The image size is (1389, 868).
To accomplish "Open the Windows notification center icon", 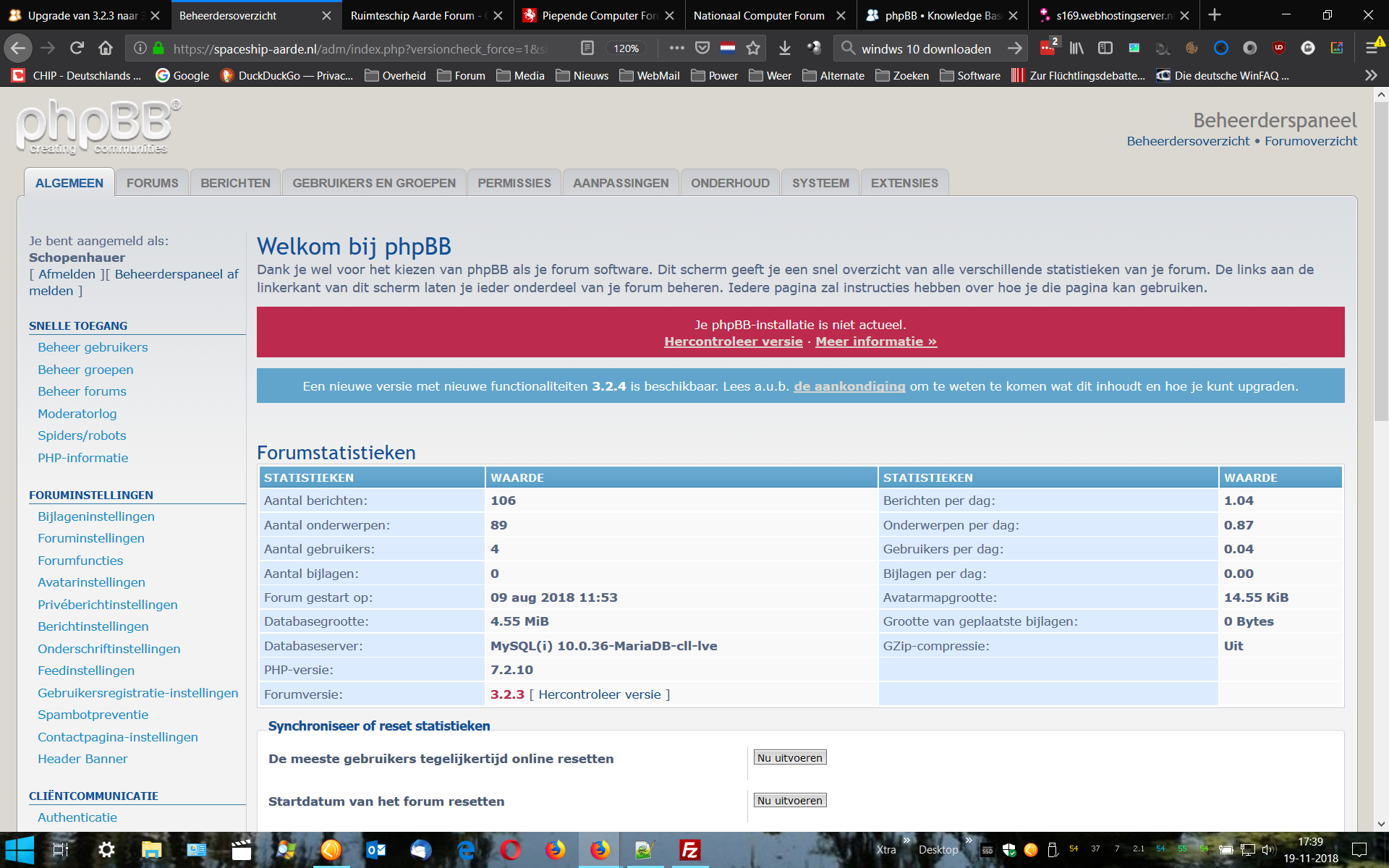I will click(x=1359, y=850).
